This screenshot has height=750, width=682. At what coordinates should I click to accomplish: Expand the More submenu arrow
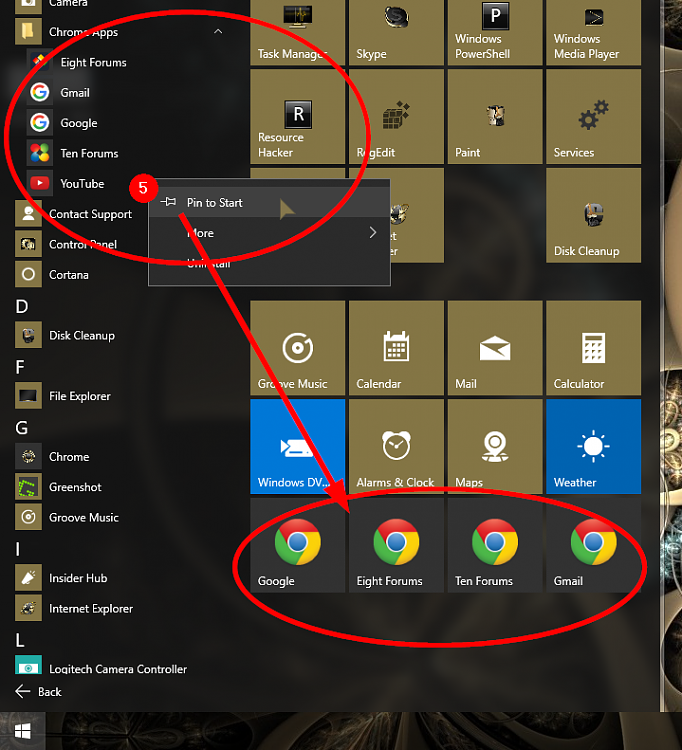click(373, 233)
